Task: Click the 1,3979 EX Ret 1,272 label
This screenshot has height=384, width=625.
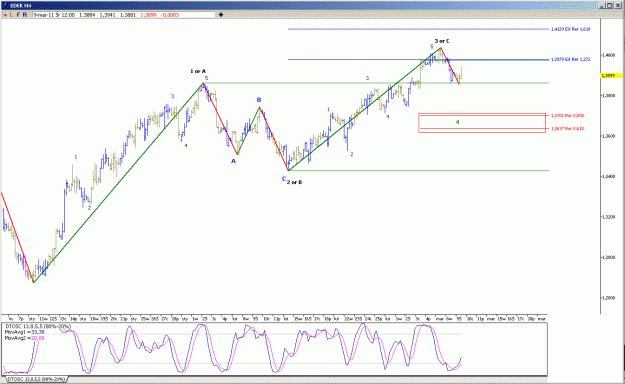Action: click(571, 59)
